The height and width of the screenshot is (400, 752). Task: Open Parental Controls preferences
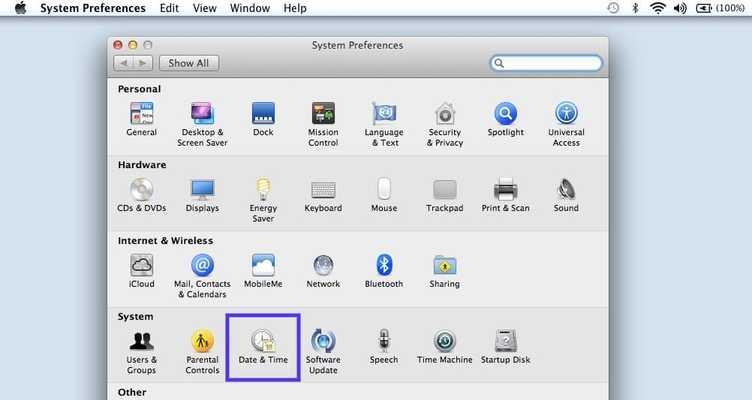[x=202, y=351]
